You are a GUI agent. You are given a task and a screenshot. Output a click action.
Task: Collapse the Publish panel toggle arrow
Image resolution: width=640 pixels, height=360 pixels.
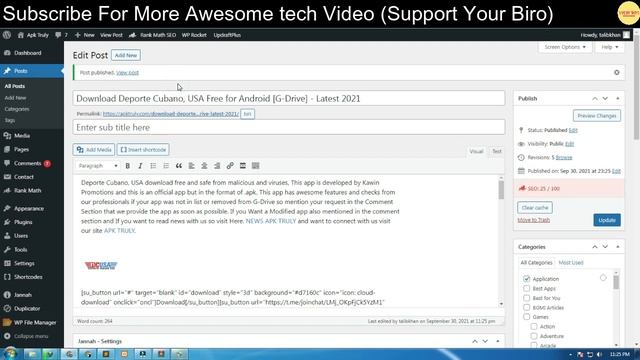[x=618, y=98]
